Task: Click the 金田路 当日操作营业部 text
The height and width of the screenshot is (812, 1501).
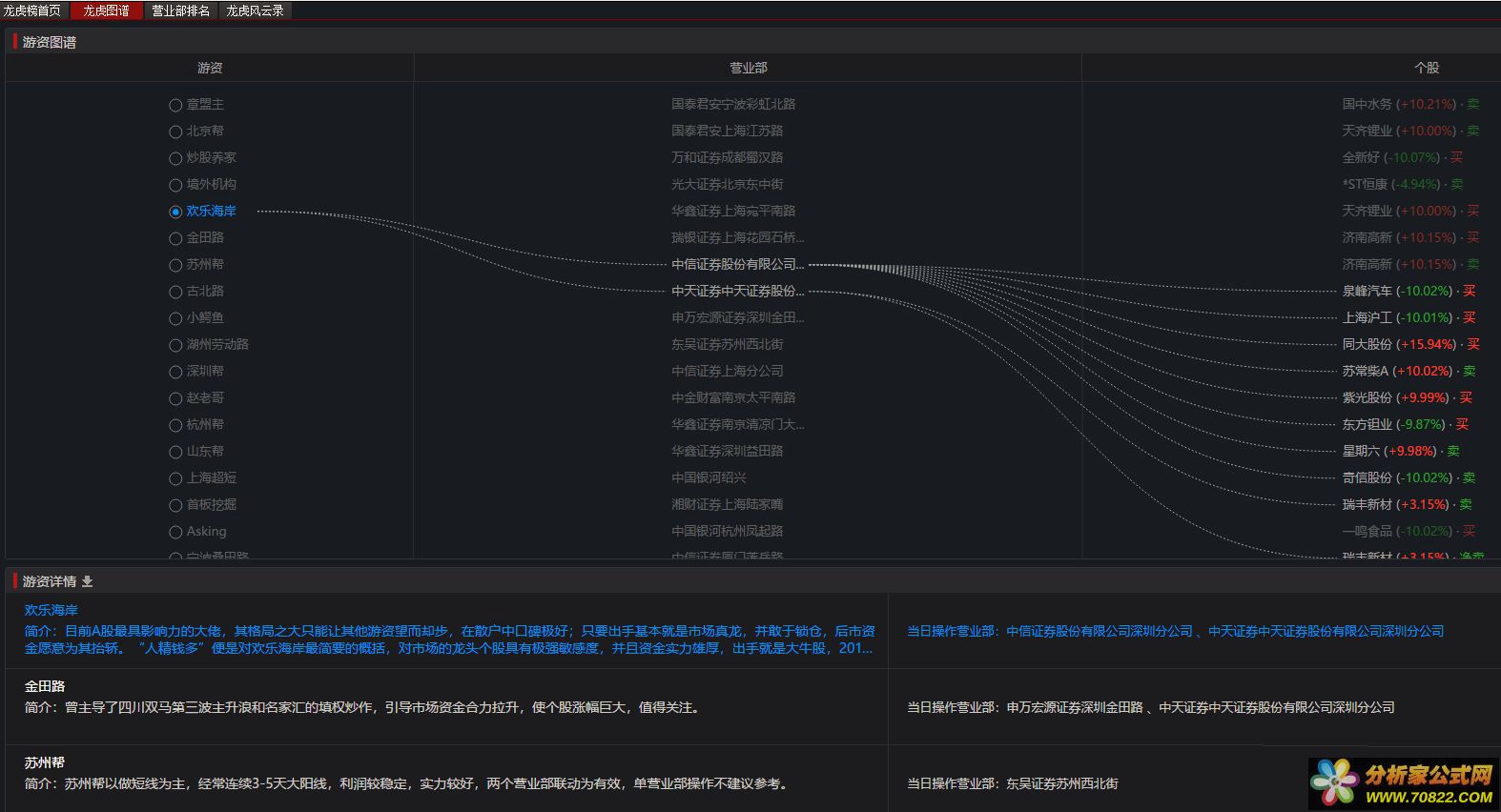Action: click(1151, 707)
